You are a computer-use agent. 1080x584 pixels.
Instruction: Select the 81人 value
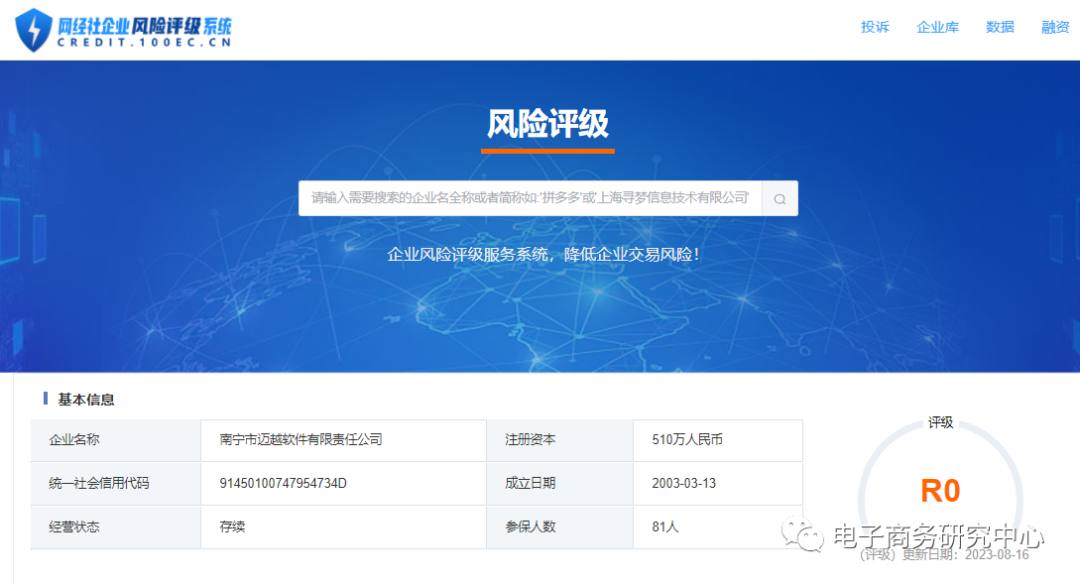pos(665,527)
